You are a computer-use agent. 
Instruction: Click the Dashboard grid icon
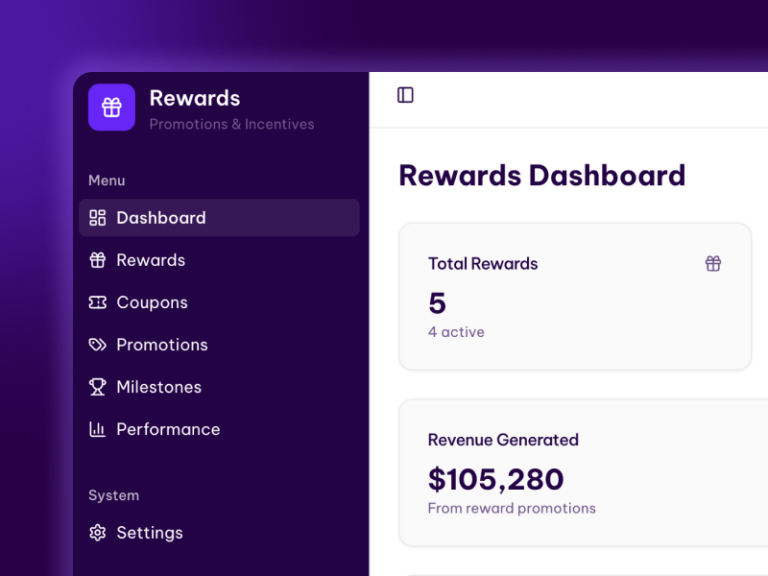pos(97,218)
